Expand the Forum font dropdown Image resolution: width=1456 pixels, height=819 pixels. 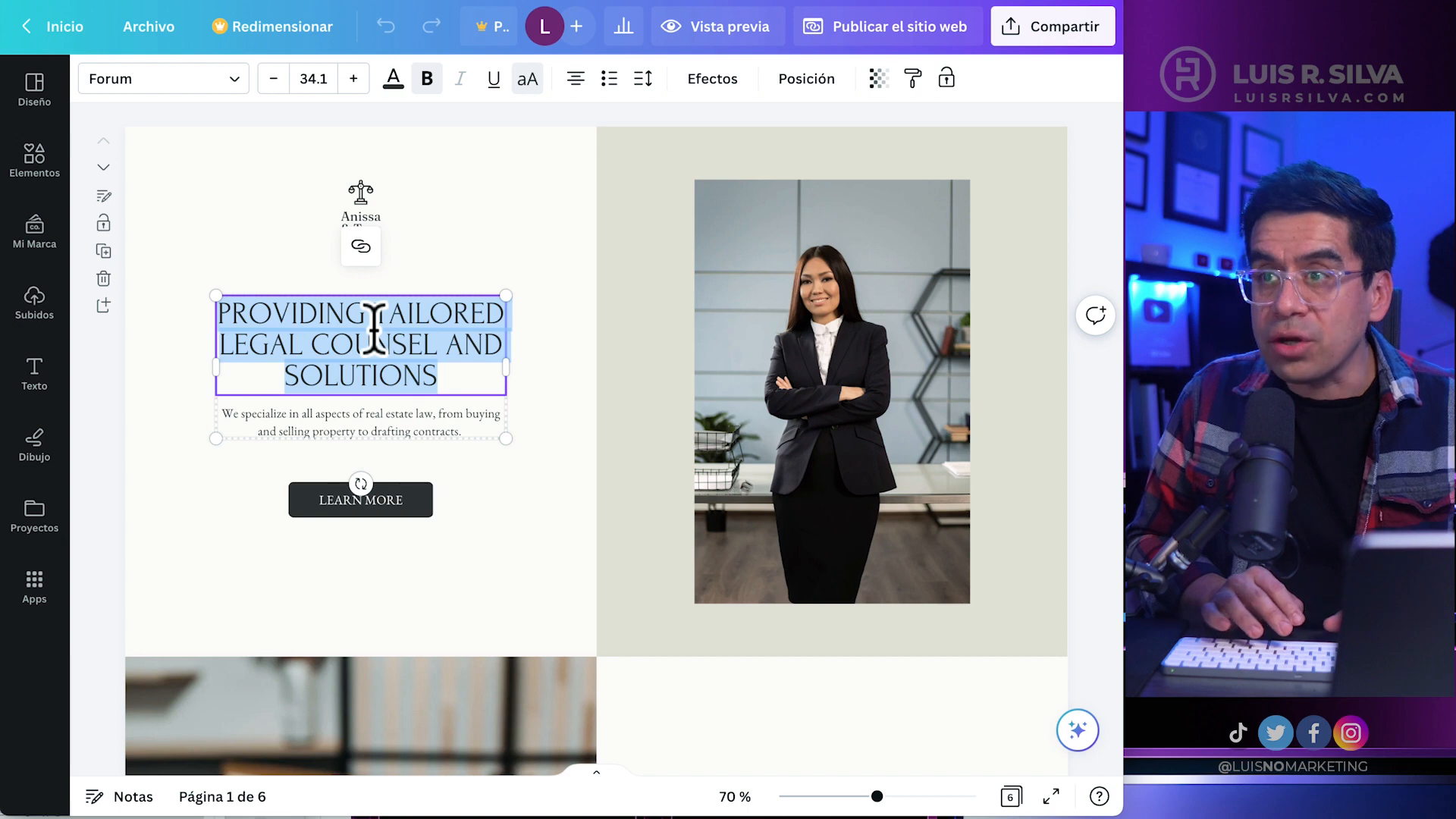(x=163, y=78)
